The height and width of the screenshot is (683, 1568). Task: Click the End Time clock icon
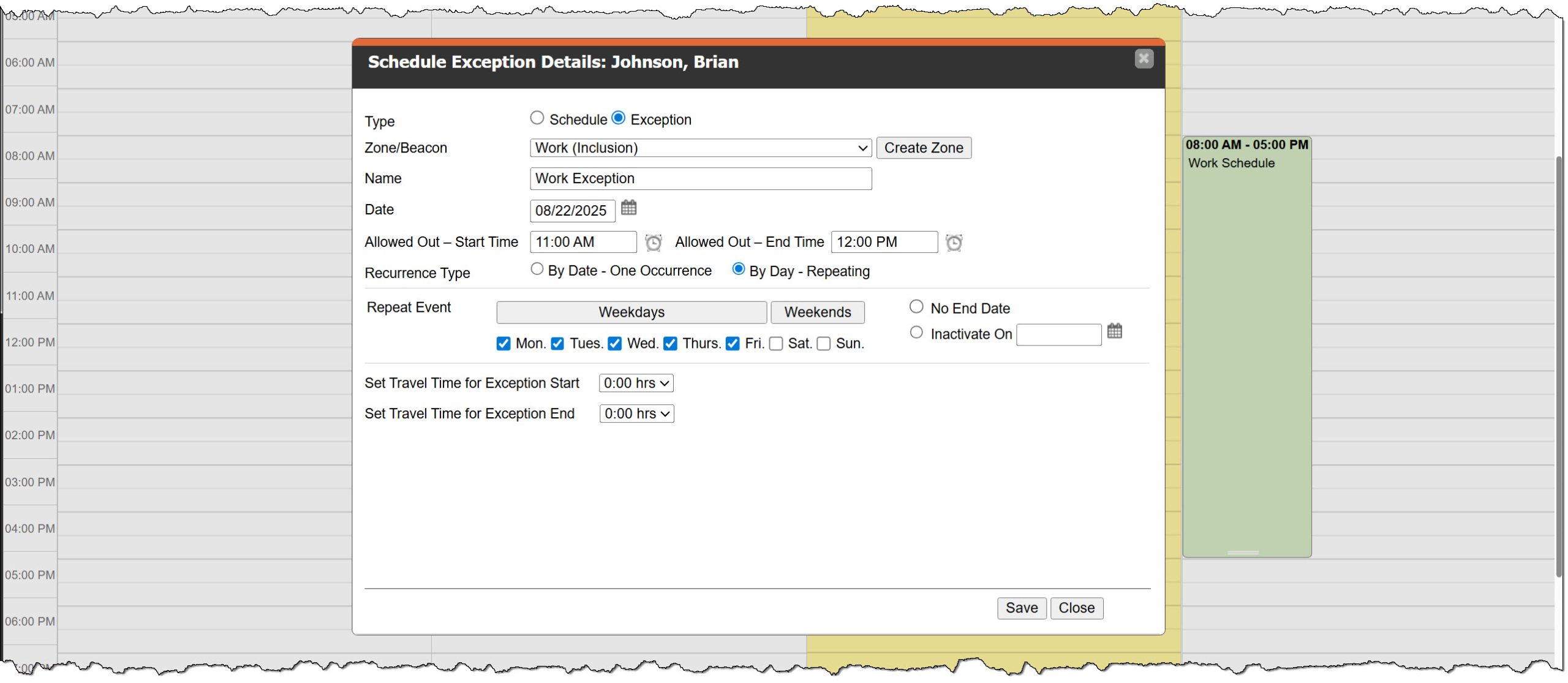(954, 243)
